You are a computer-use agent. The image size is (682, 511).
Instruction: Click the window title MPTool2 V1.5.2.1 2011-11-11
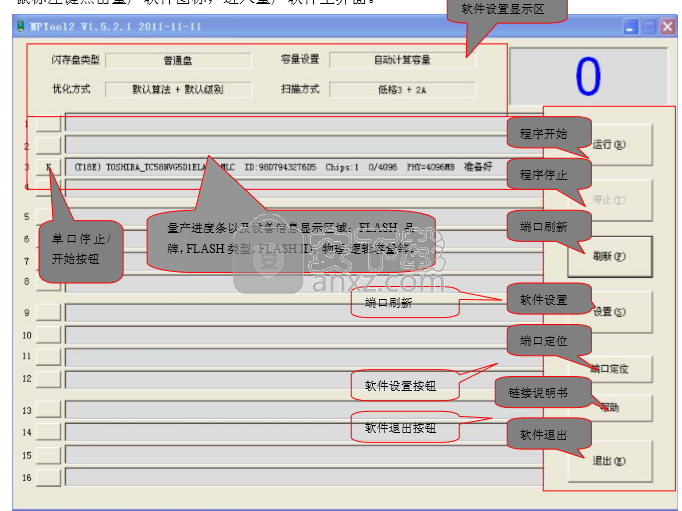(115, 27)
